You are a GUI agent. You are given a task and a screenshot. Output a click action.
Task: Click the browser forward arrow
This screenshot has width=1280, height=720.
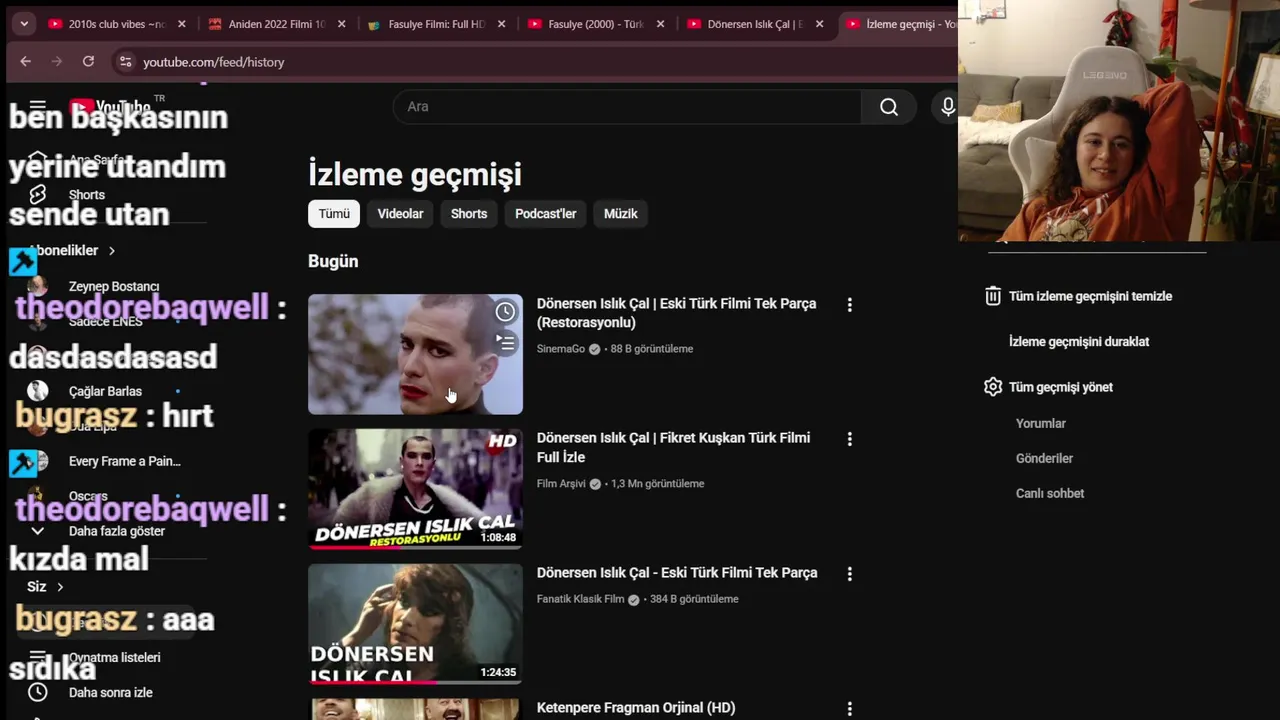coord(57,61)
